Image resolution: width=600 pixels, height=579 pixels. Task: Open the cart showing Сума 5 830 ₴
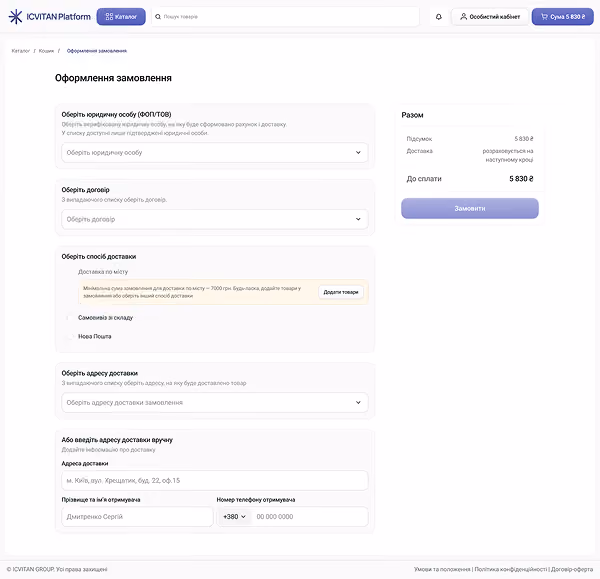(x=562, y=17)
